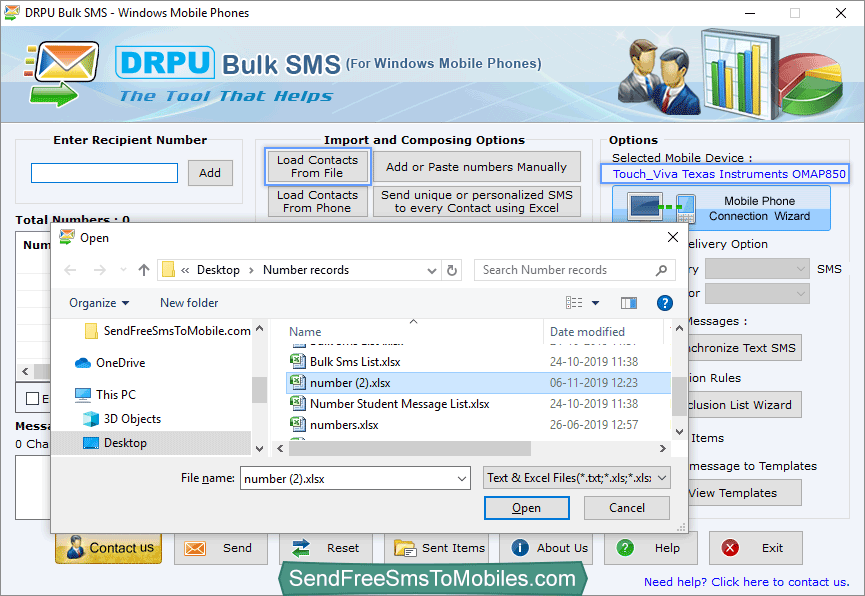Open the second Delivery Option dropdown

pyautogui.click(x=757, y=294)
